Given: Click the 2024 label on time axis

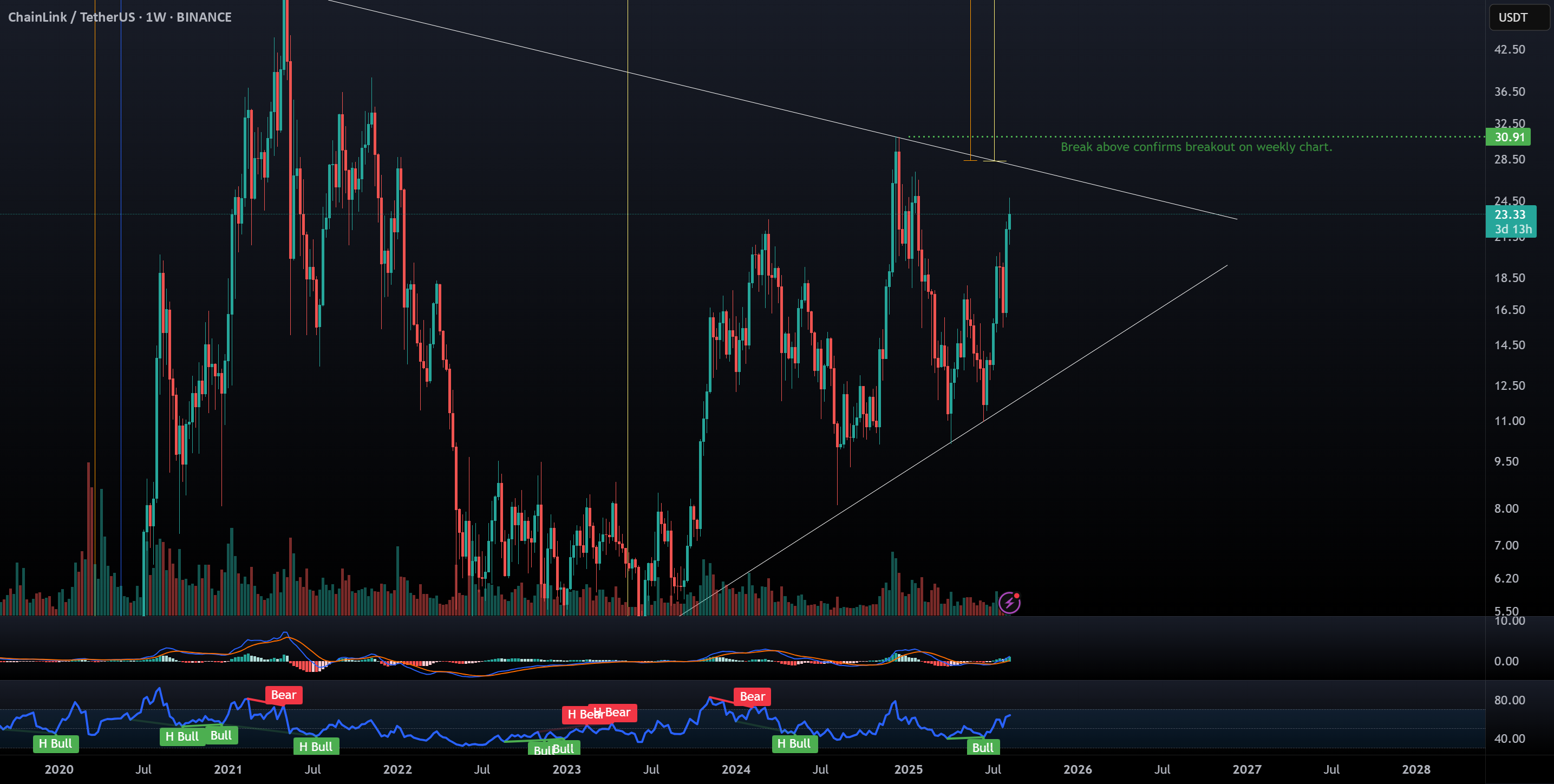Looking at the screenshot, I should tap(736, 769).
